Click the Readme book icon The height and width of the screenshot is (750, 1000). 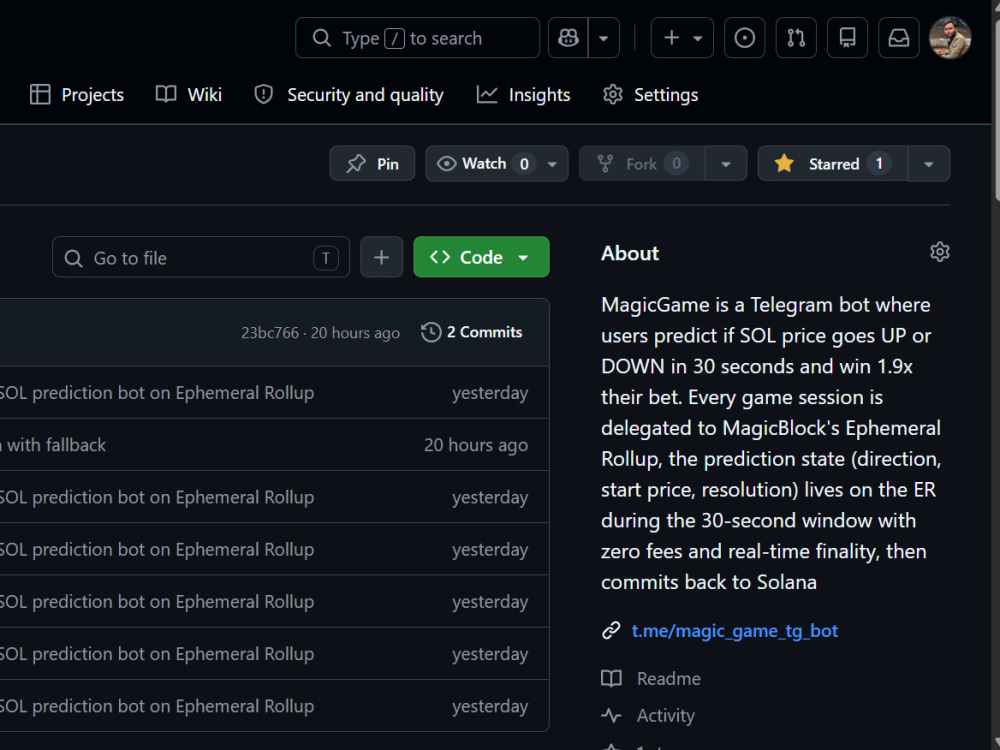(612, 679)
